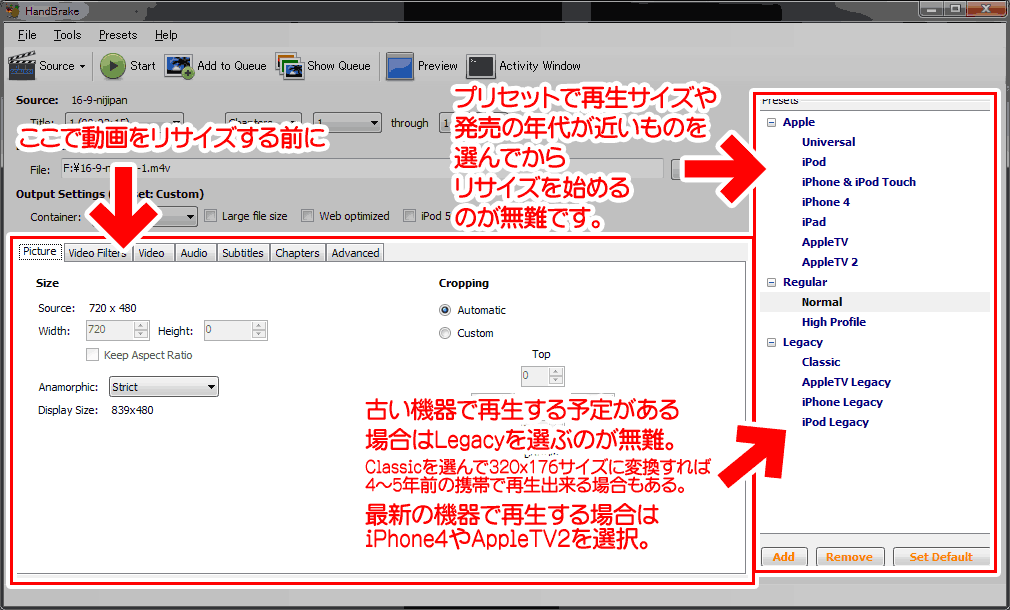The image size is (1010, 610).
Task: Click the Height value field
Action: coord(228,330)
